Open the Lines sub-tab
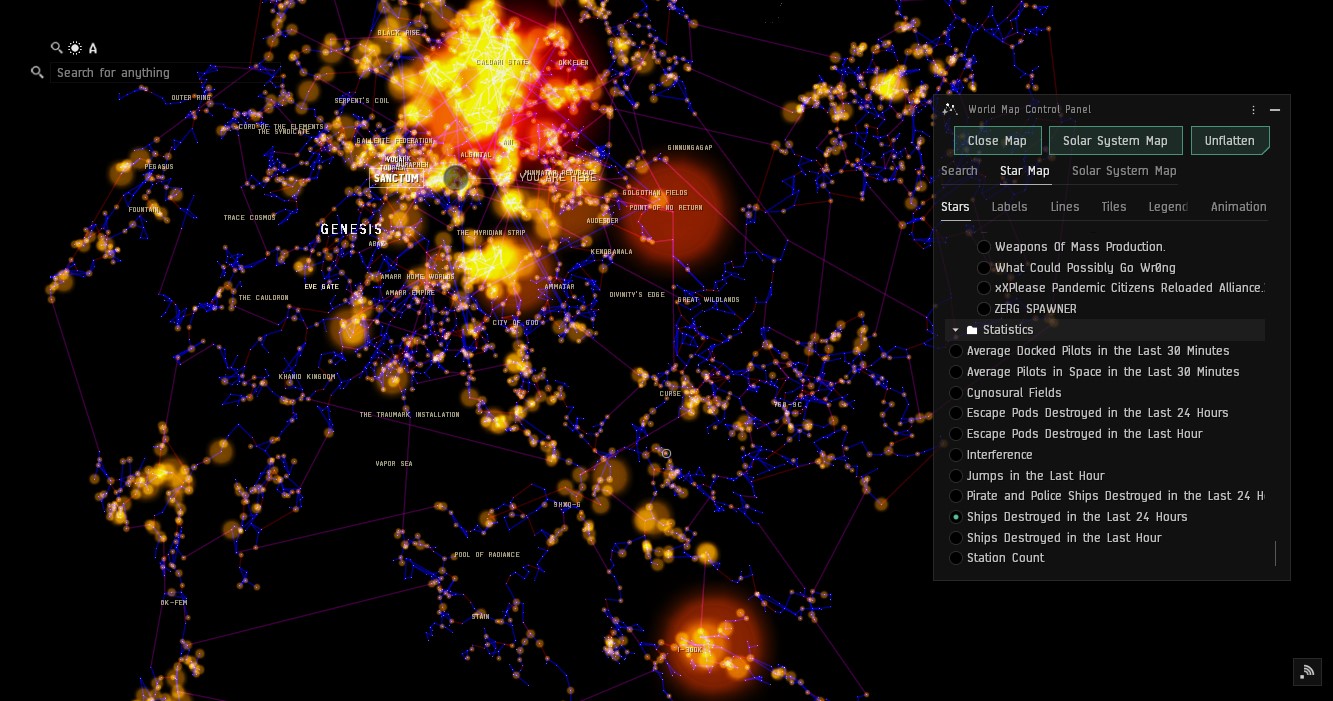 [x=1064, y=207]
